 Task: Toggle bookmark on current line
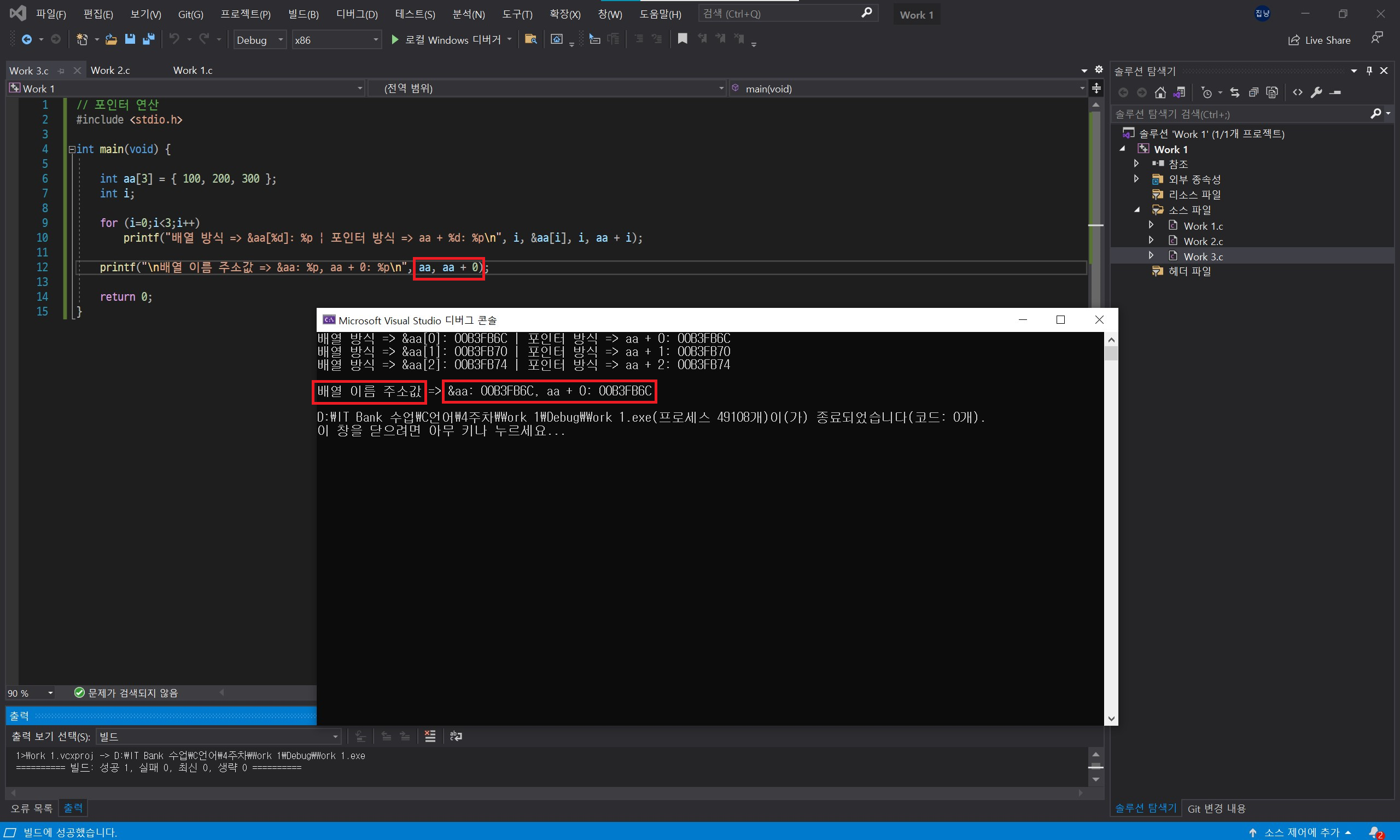pyautogui.click(x=682, y=39)
